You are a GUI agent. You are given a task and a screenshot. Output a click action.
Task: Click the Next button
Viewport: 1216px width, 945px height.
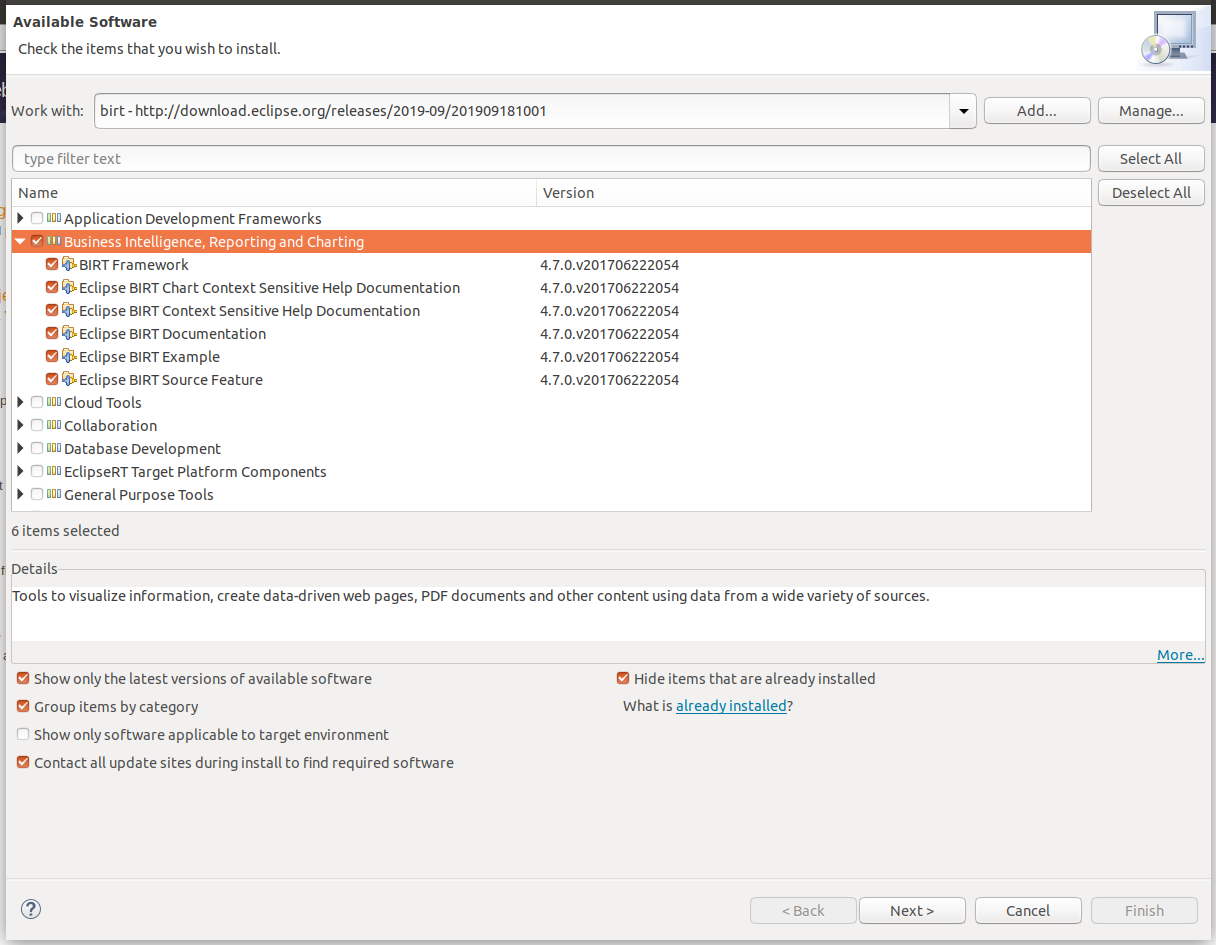click(912, 911)
